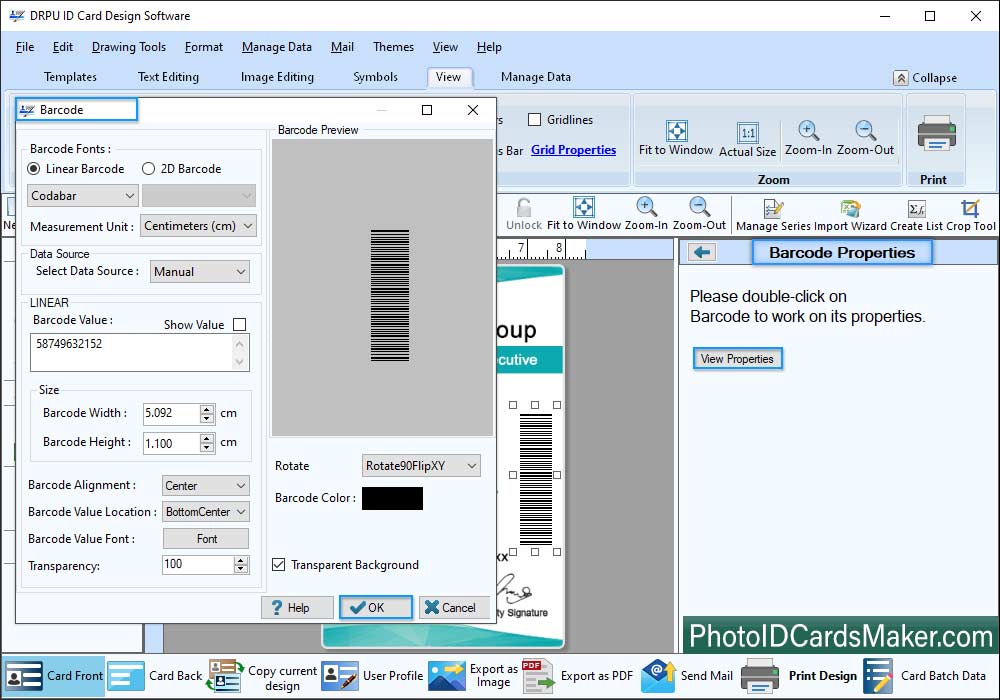1000x700 pixels.
Task: Open User Profile
Action: click(x=372, y=676)
